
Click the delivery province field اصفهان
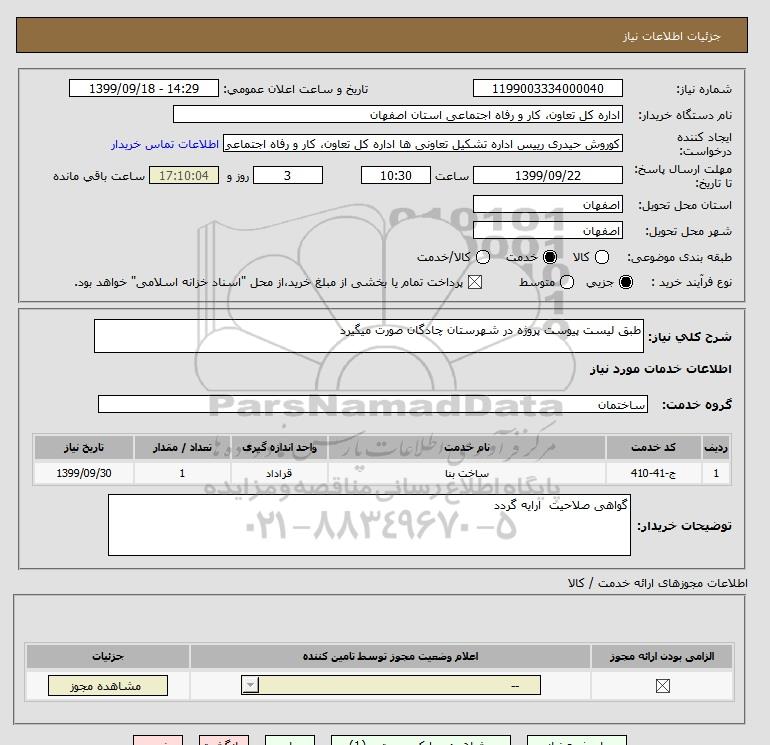click(x=548, y=204)
